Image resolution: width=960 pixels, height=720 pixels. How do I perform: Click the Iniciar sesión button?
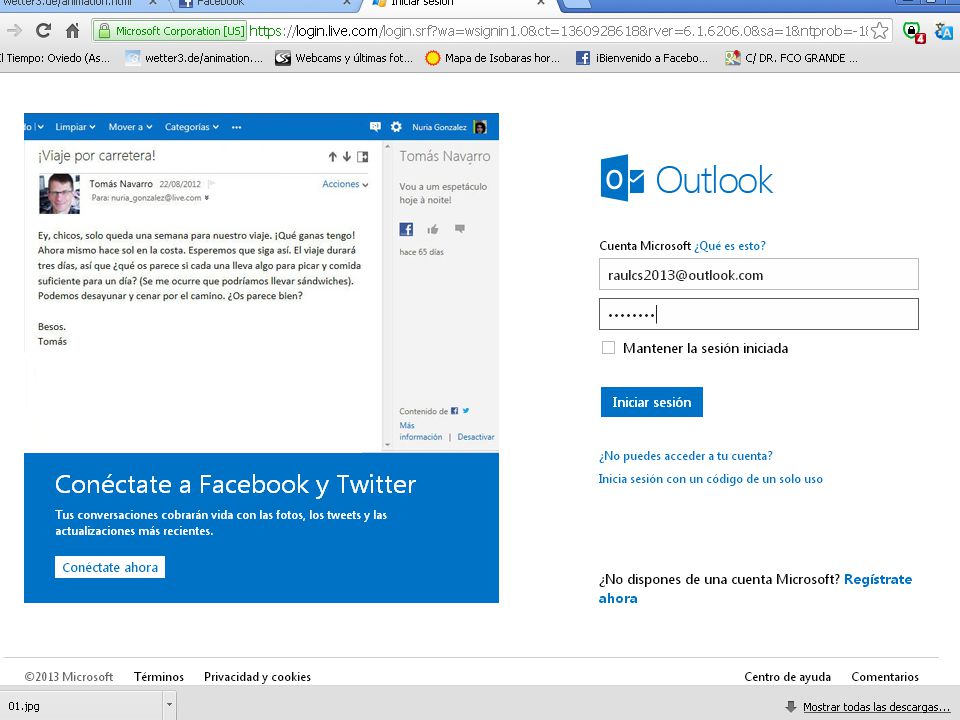coord(651,402)
